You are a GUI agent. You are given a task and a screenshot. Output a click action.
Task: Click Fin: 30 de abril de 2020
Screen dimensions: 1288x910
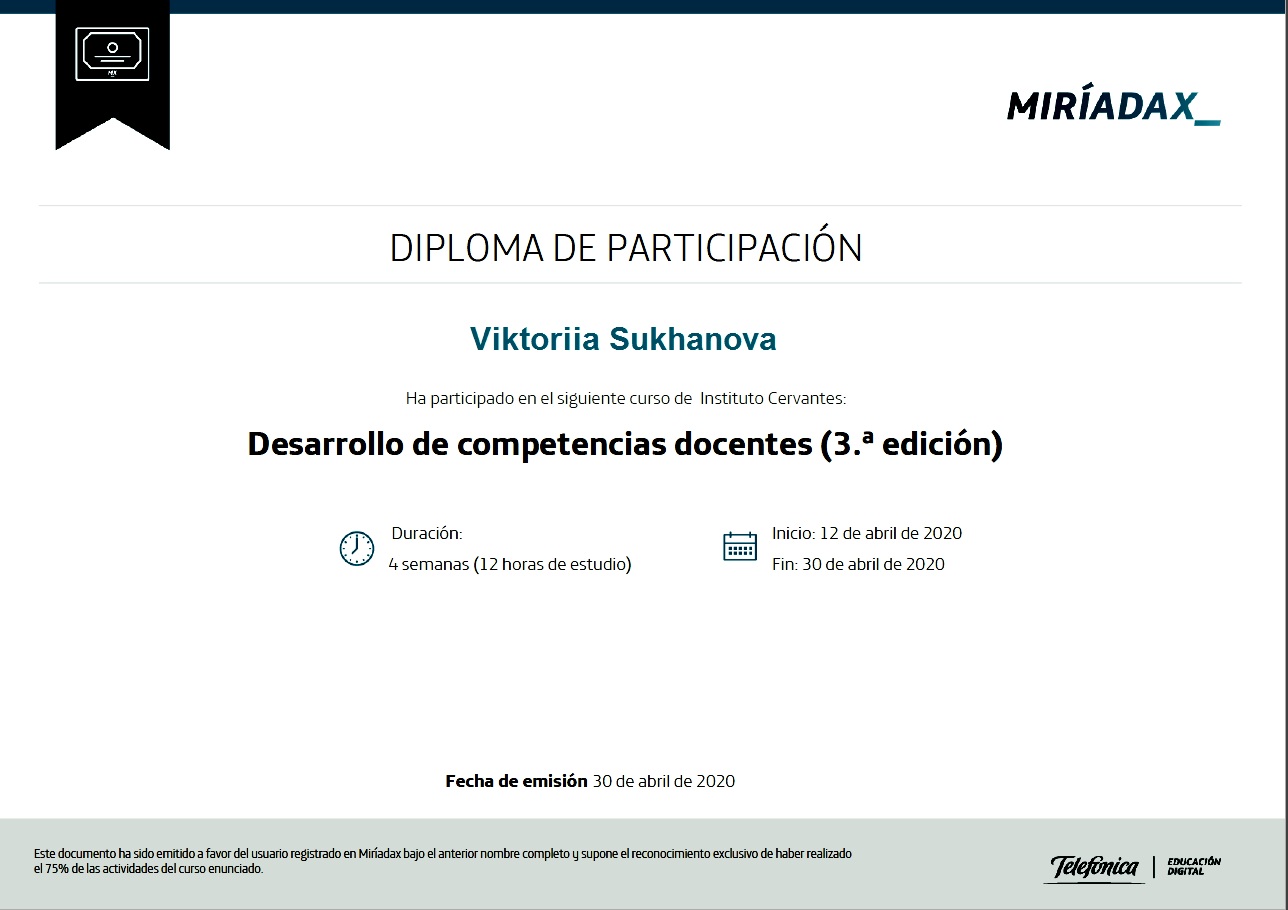coord(858,564)
